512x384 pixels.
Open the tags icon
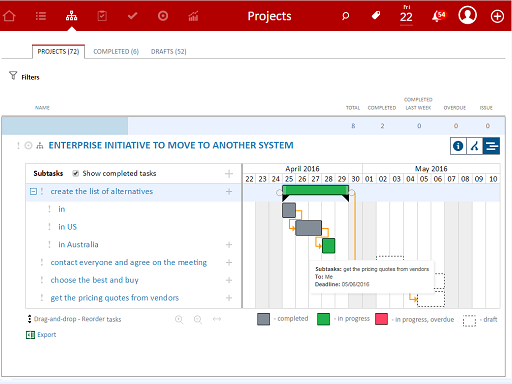376,15
